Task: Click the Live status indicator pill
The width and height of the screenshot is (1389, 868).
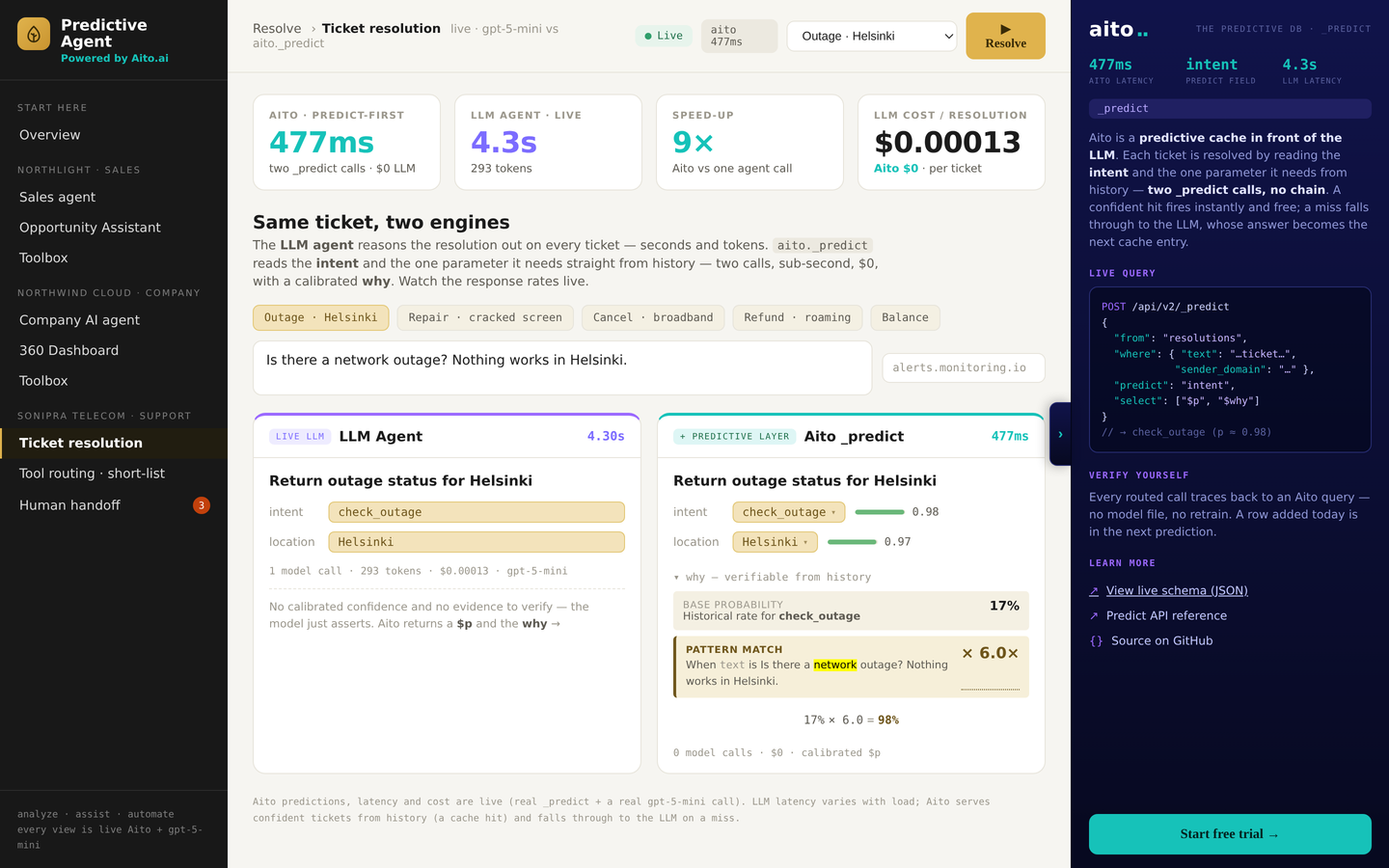Action: click(x=664, y=36)
